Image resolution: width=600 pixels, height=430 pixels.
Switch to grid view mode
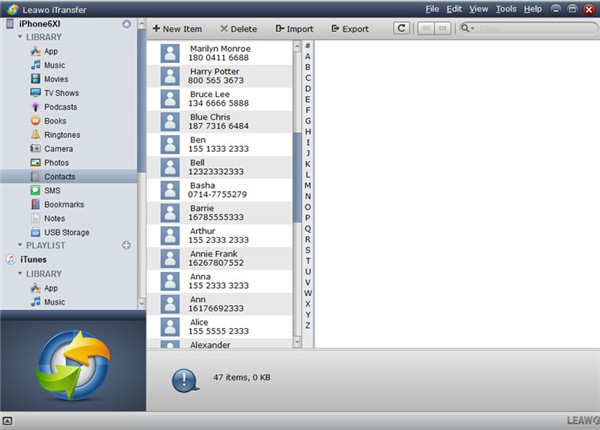coord(442,28)
